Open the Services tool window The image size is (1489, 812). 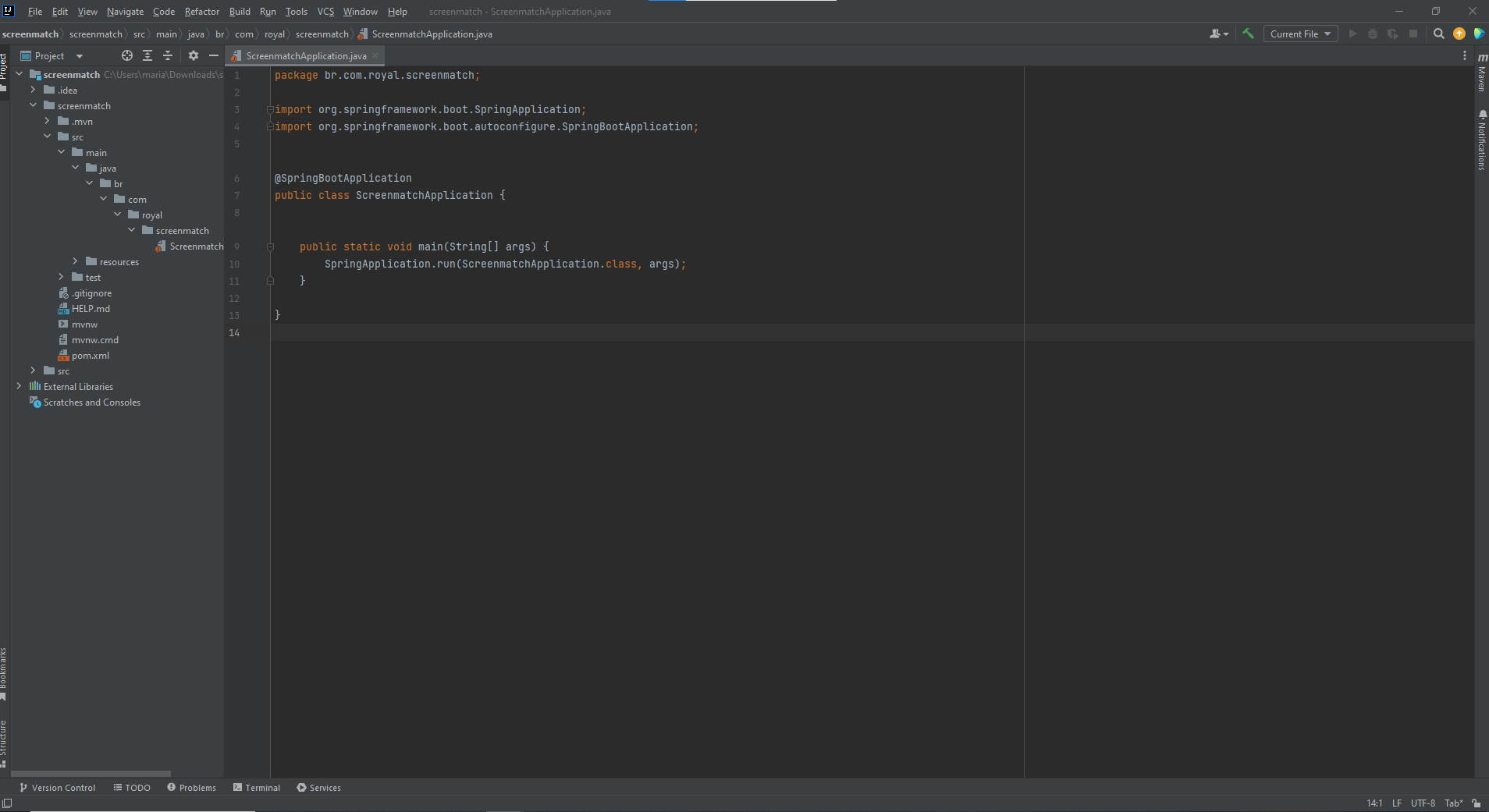pyautogui.click(x=318, y=788)
